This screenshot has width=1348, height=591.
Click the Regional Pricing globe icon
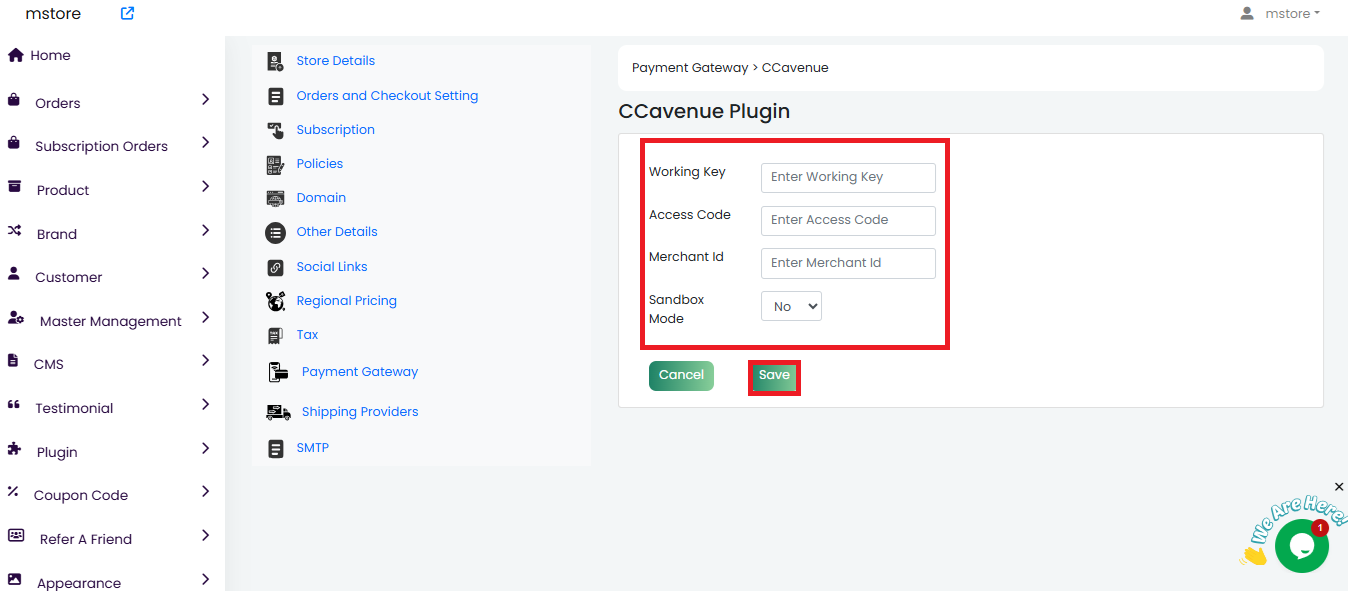275,301
